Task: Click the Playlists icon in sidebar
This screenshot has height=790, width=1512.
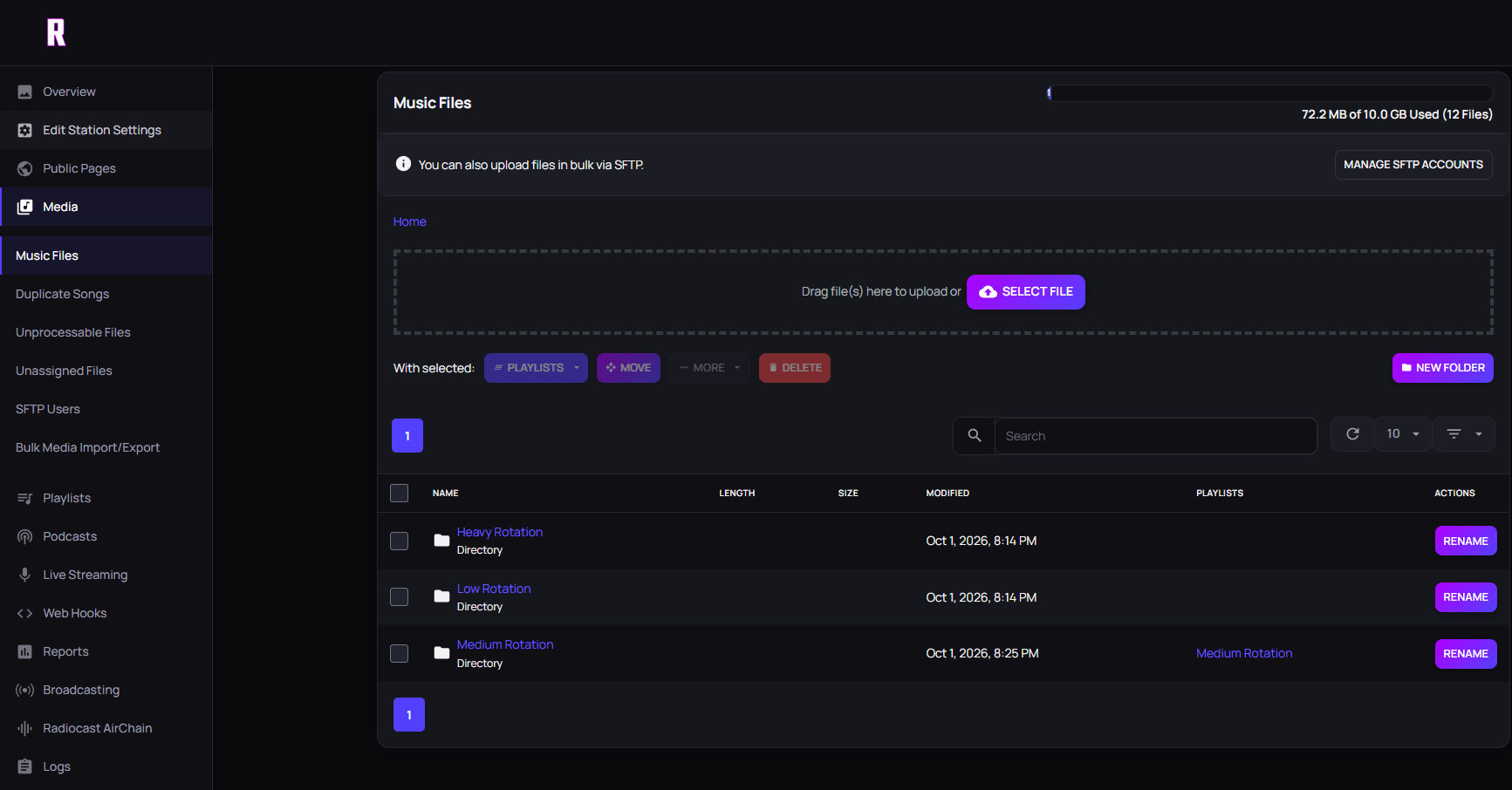Action: click(x=25, y=498)
